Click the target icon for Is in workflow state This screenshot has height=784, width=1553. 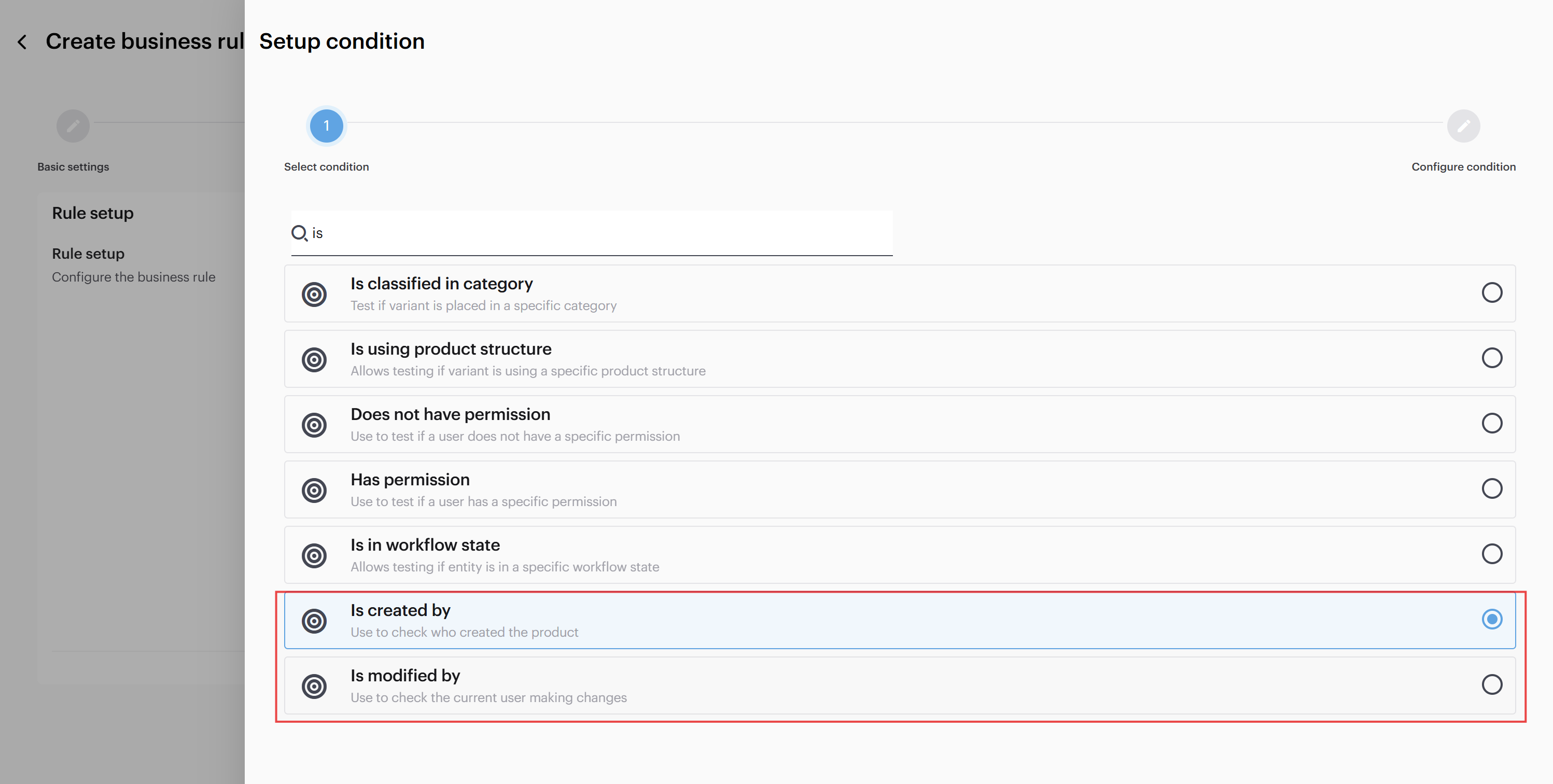click(314, 555)
